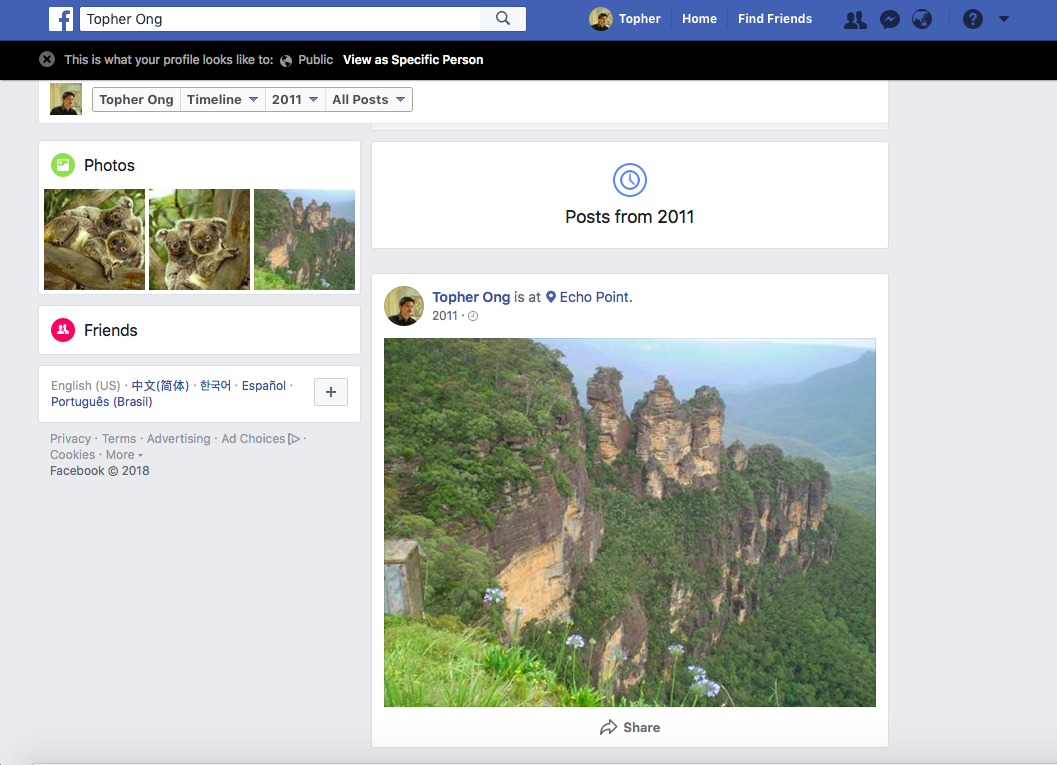Image resolution: width=1057 pixels, height=765 pixels.
Task: Click the Facebook logo icon
Action: pyautogui.click(x=61, y=19)
